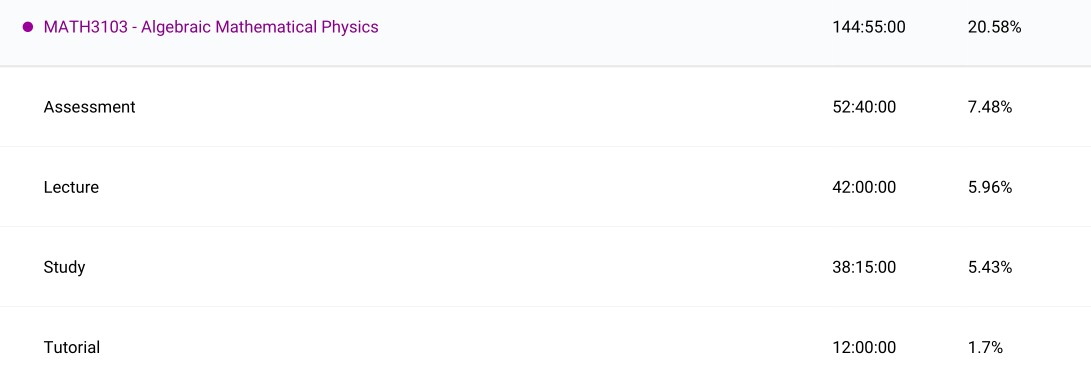The image size is (1091, 379).
Task: Click Lecture percentage 5.96%
Action: coord(989,187)
